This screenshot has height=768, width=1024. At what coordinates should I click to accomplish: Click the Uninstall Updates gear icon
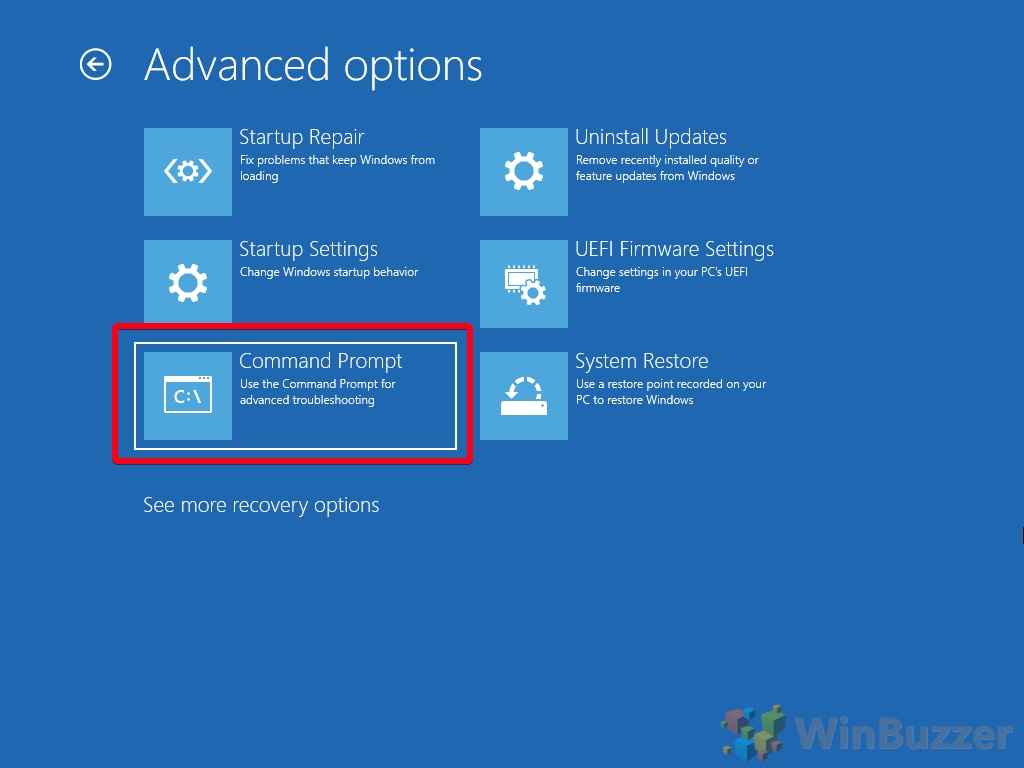[x=524, y=172]
